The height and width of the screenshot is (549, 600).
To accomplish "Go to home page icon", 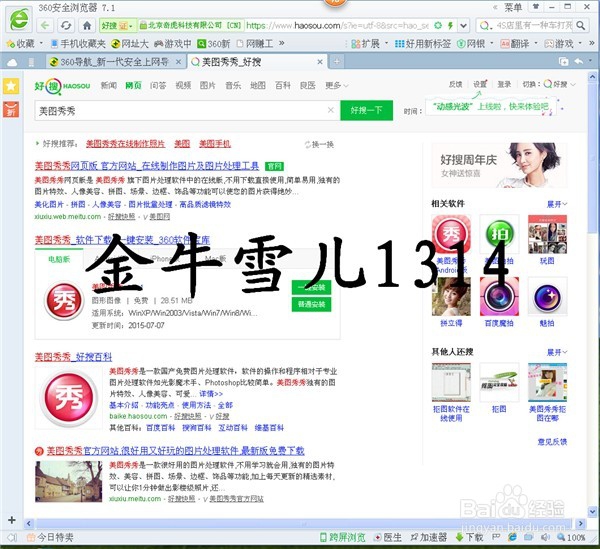I will [87, 26].
